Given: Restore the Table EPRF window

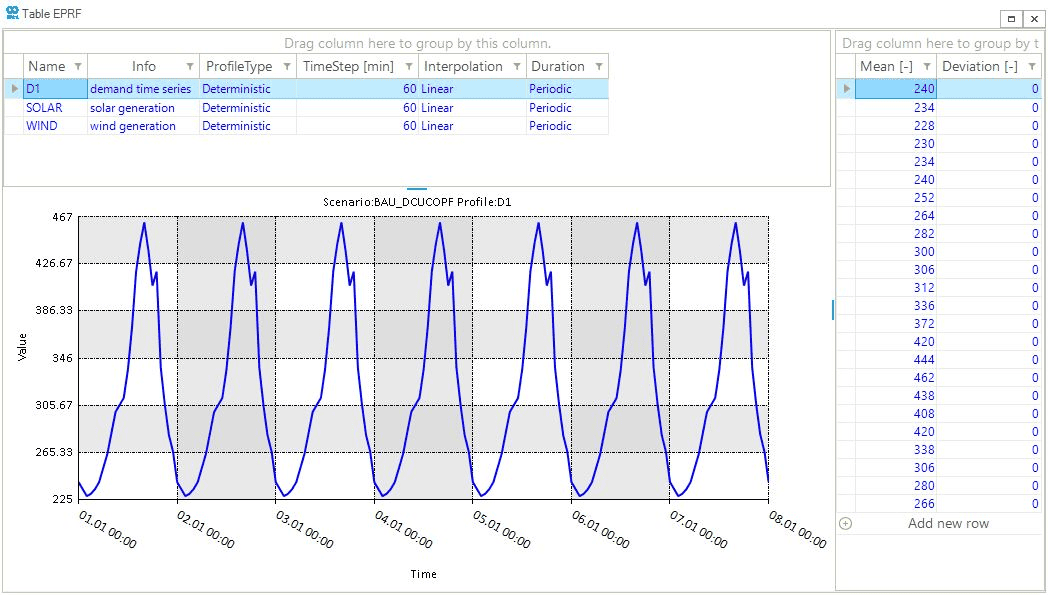Looking at the screenshot, I should click(1012, 18).
